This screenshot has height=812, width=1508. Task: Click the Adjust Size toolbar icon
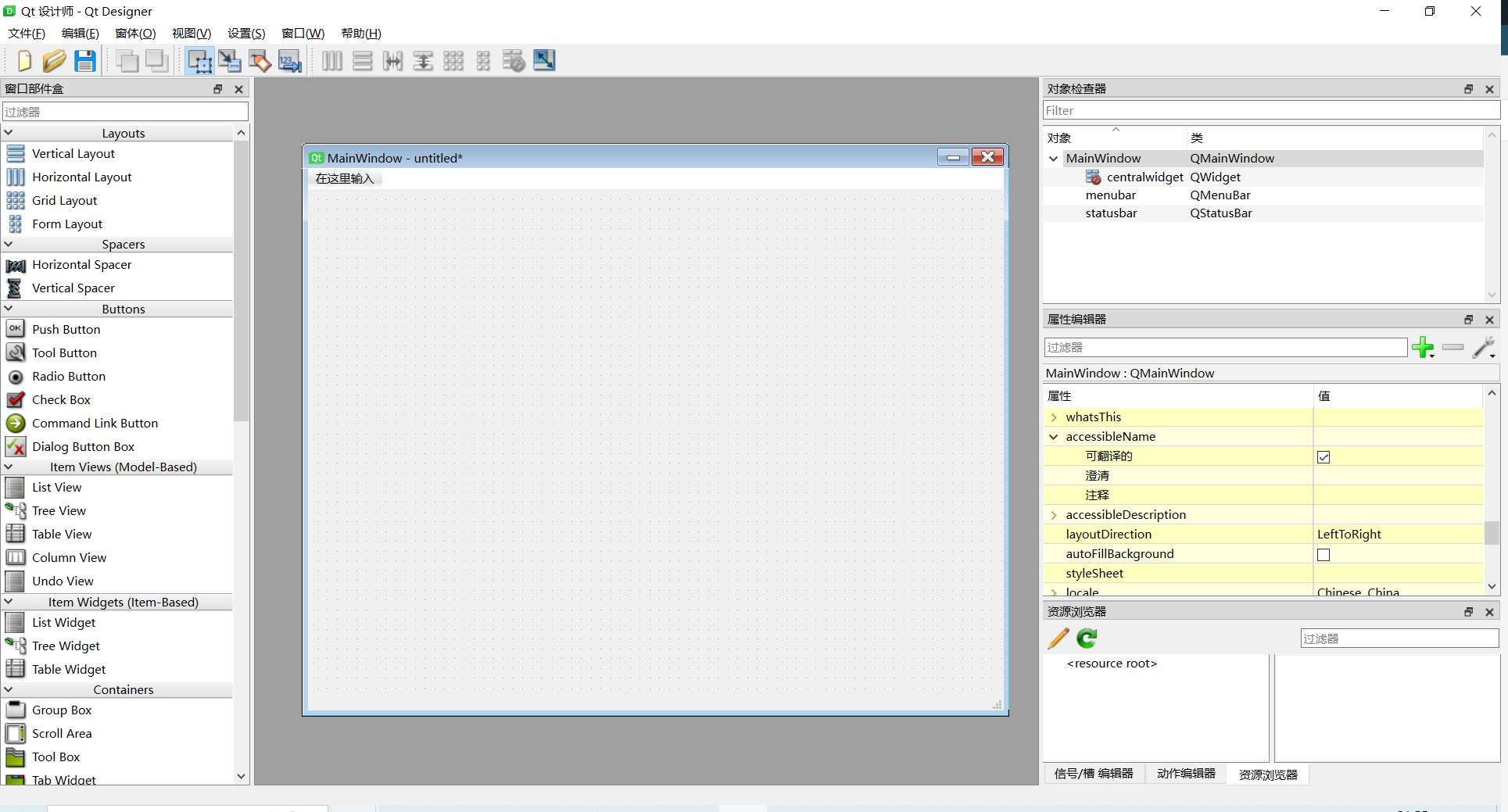point(543,60)
